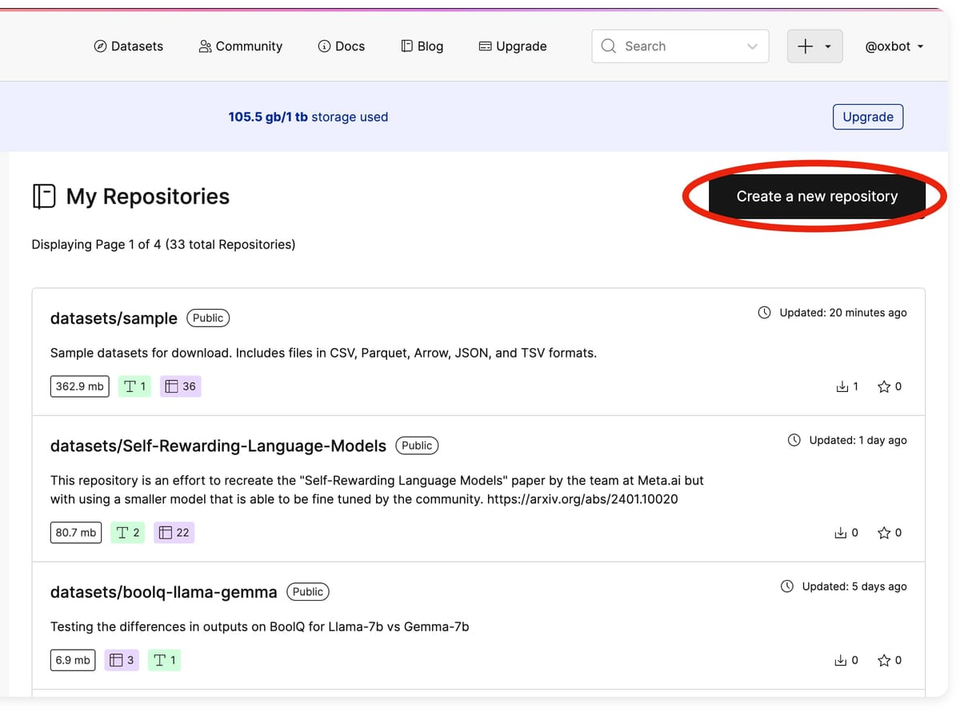The image size is (960, 720).
Task: Click the Blog icon in the top navigation
Action: (407, 46)
